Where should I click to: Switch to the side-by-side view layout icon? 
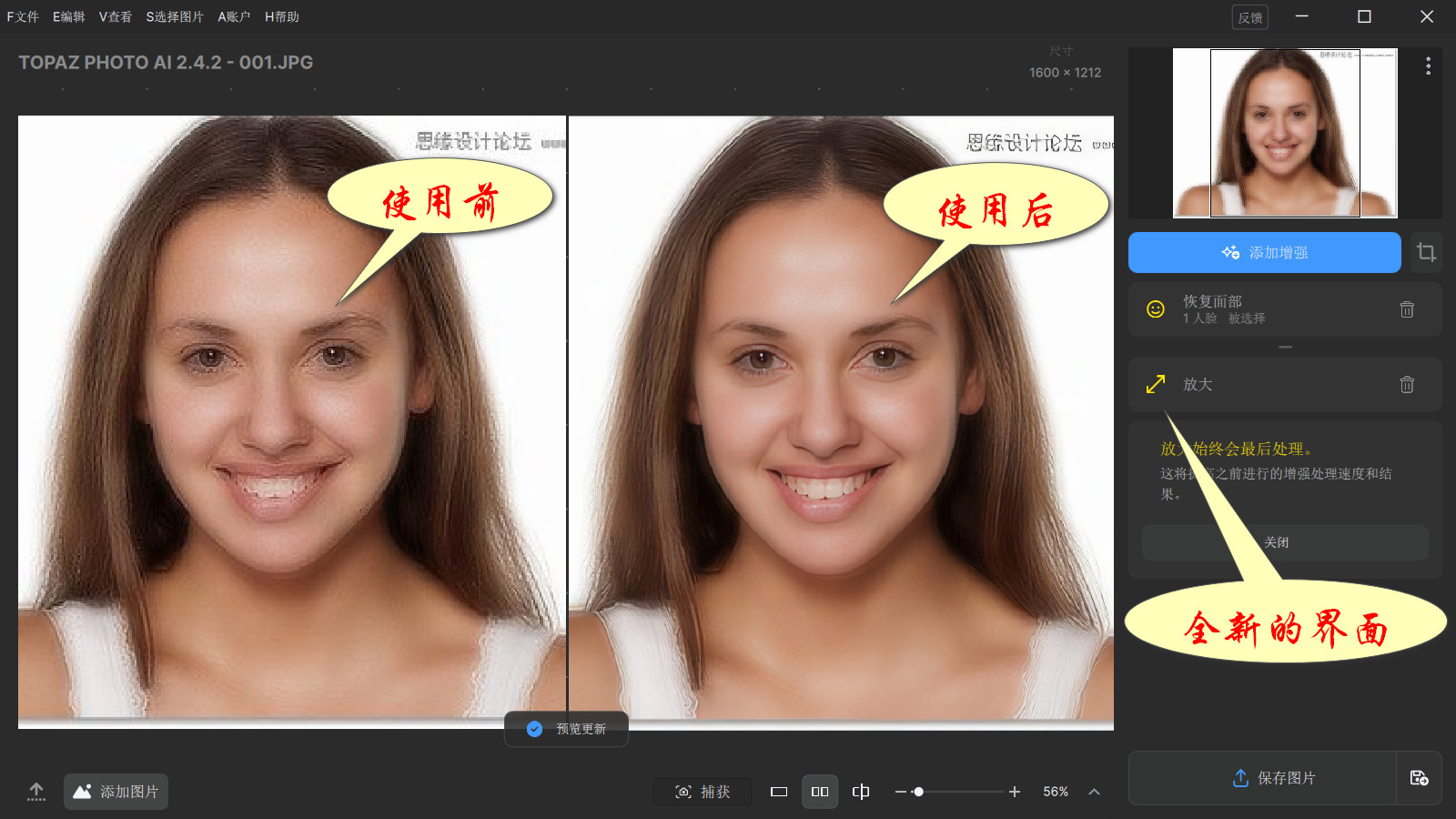tap(820, 792)
